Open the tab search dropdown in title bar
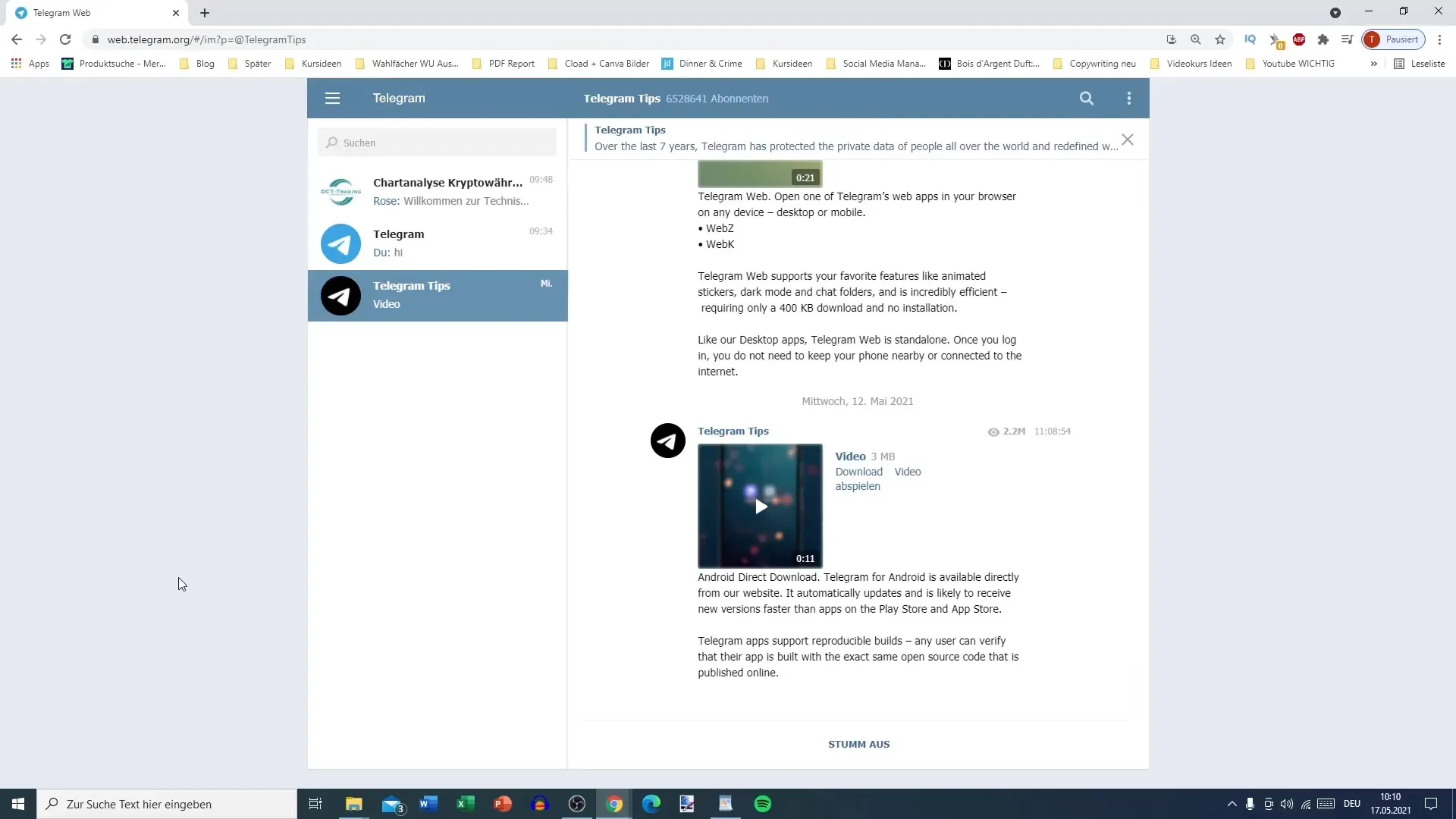 (x=1335, y=13)
